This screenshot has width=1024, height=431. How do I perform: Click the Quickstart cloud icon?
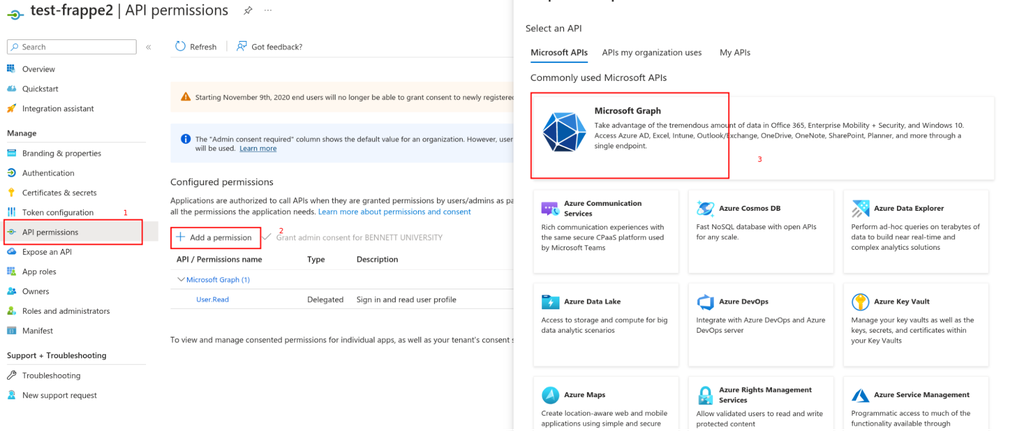[11, 88]
